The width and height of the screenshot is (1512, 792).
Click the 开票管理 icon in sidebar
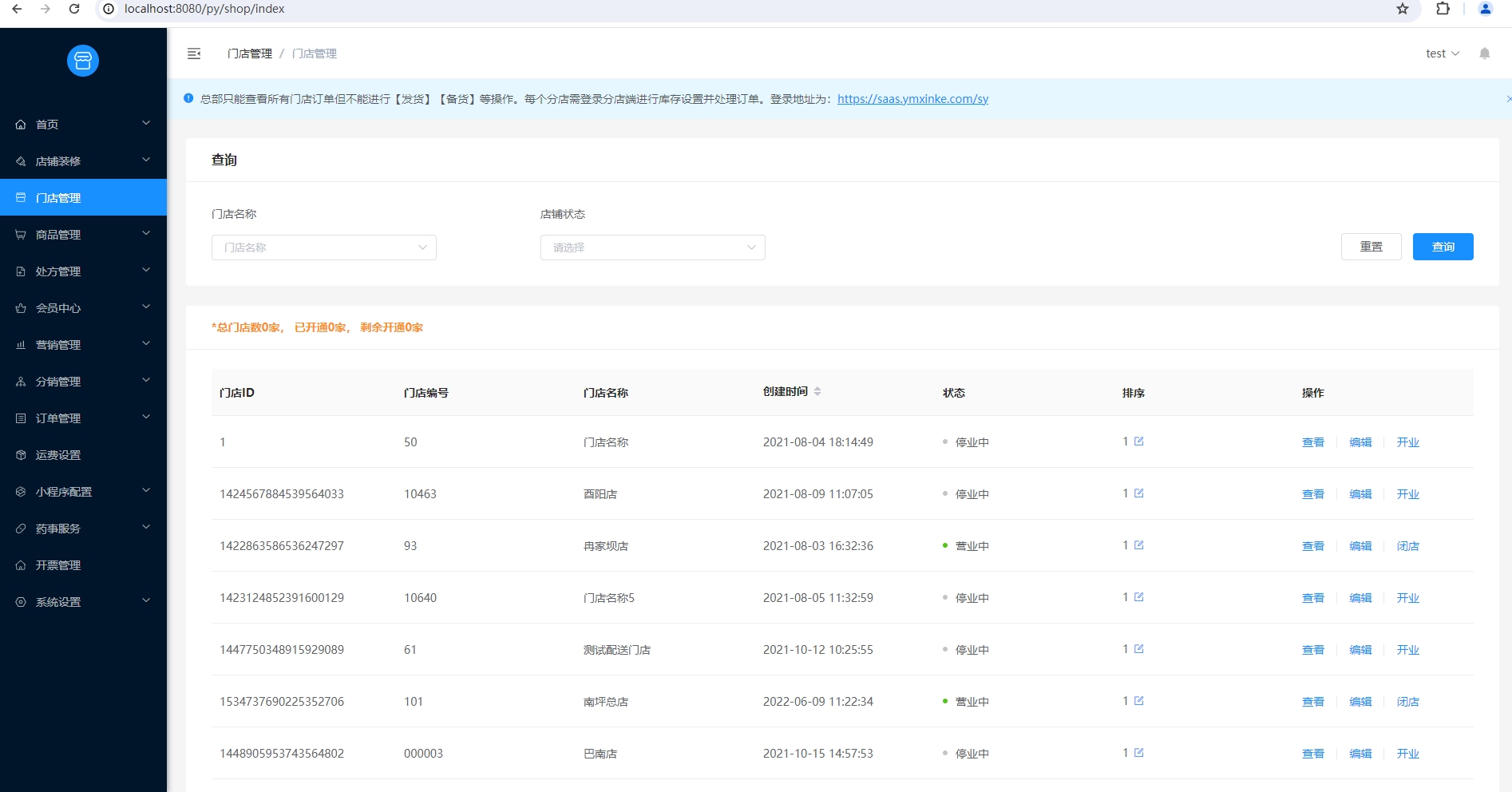[x=21, y=565]
